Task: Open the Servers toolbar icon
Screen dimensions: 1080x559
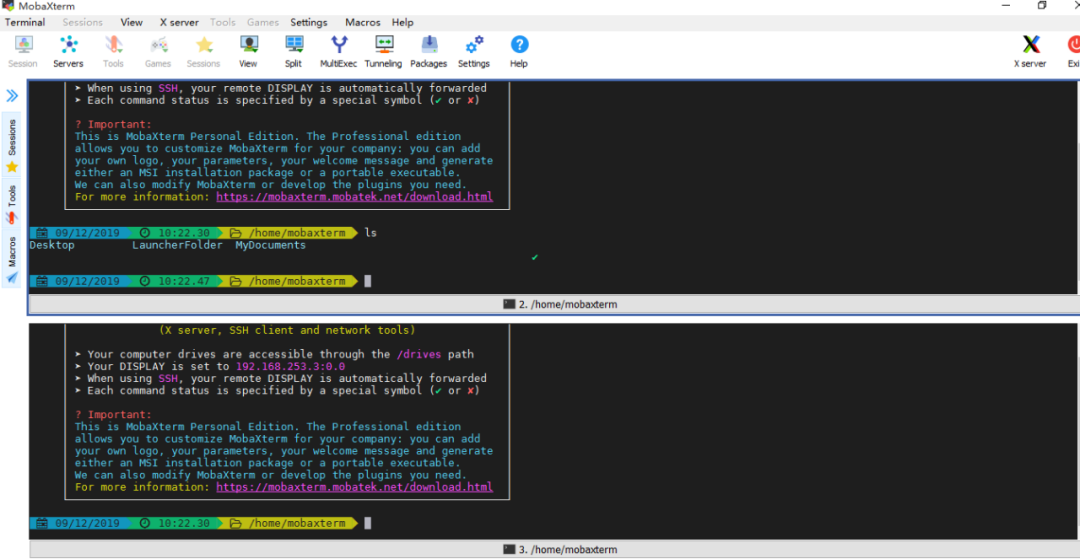Action: tap(68, 52)
